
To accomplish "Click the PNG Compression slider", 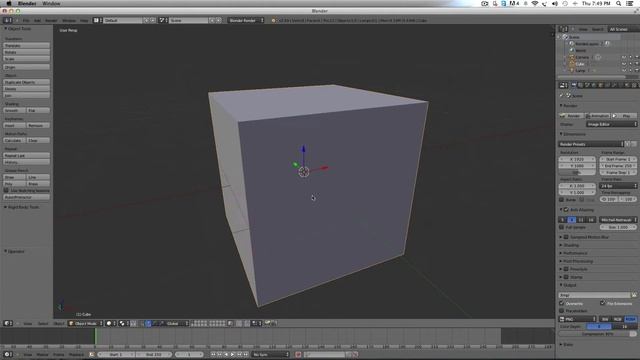I will tap(598, 333).
